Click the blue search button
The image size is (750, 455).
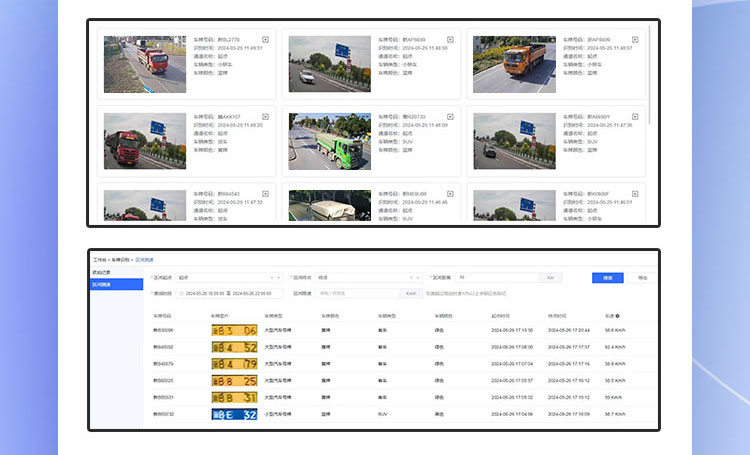[607, 278]
